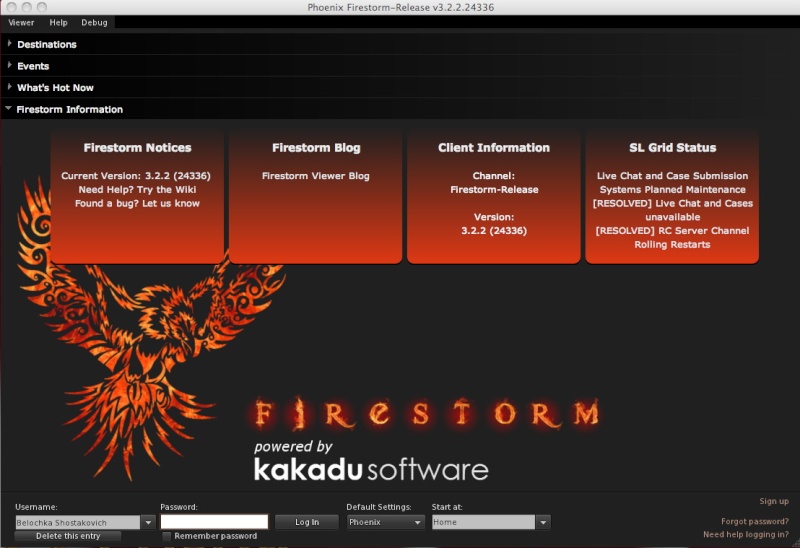Screen dimensions: 800x548
Task: Open the Help menu
Action: tap(58, 22)
